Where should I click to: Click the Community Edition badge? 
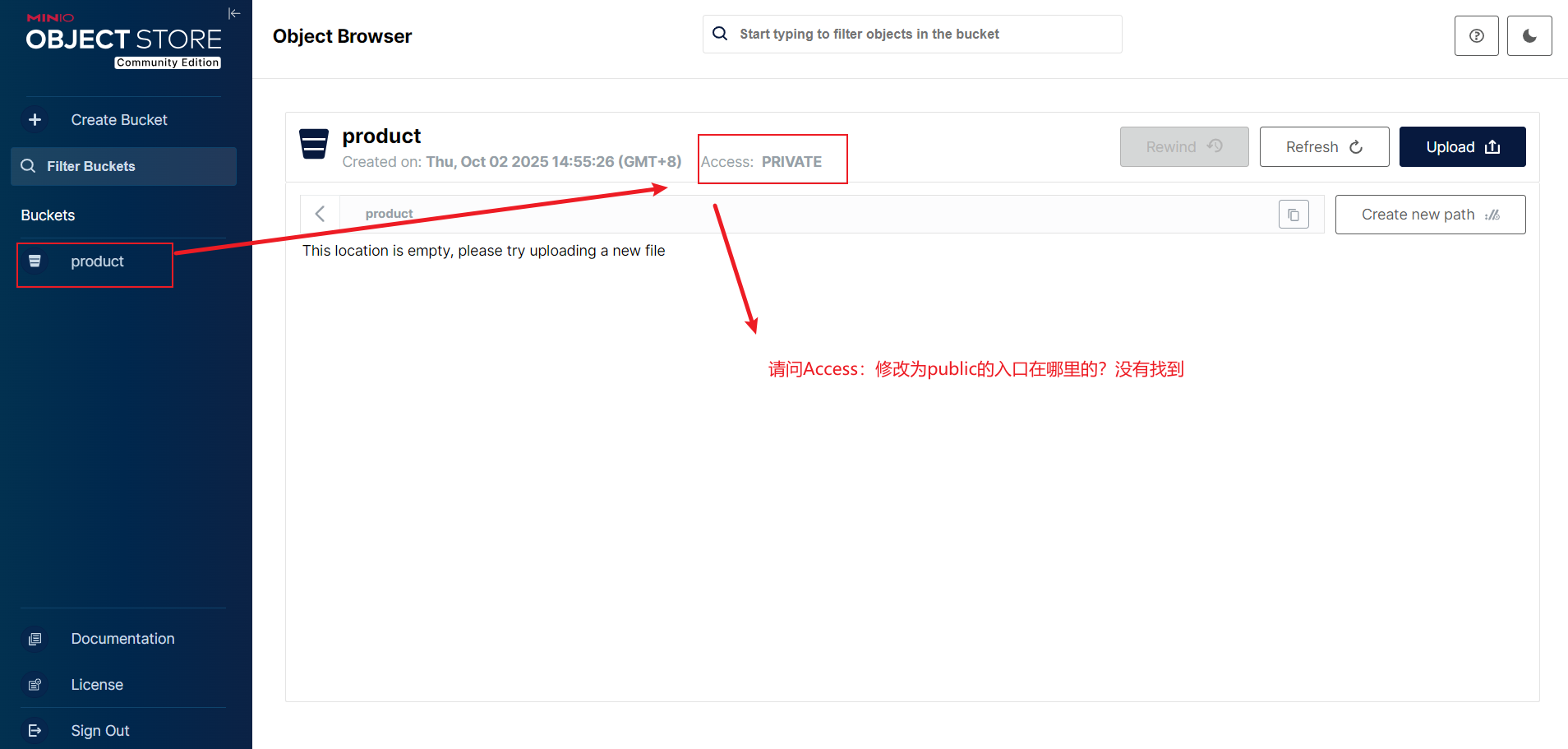[168, 62]
